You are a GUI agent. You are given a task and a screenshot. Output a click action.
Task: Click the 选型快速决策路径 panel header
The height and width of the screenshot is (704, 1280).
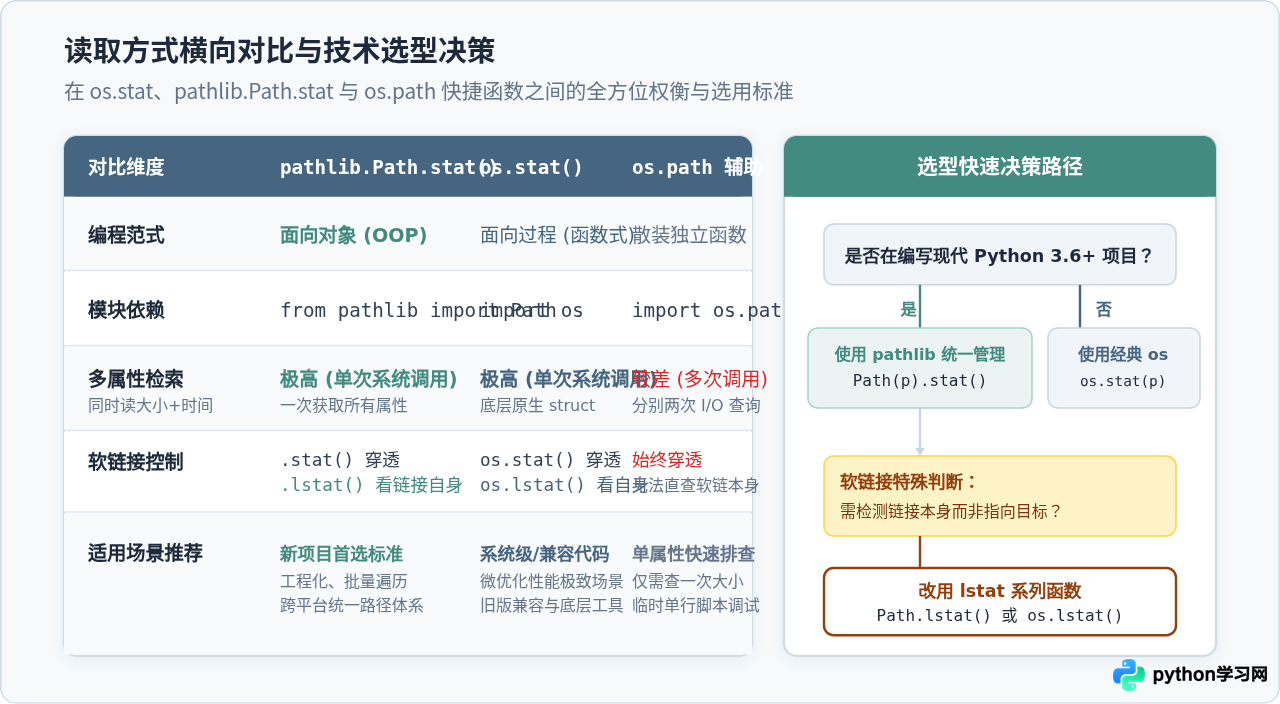point(1000,167)
